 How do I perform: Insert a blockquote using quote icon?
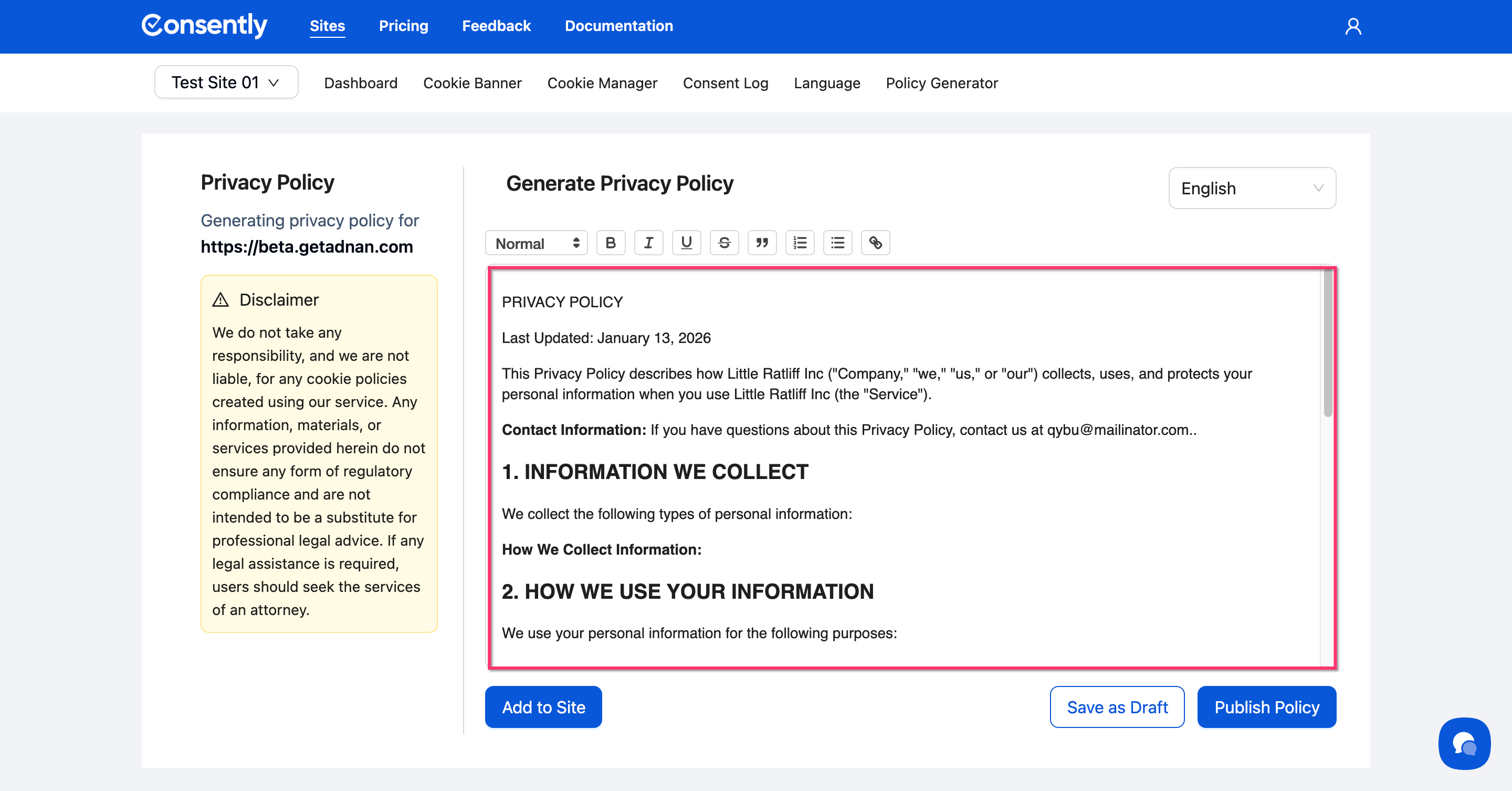762,243
